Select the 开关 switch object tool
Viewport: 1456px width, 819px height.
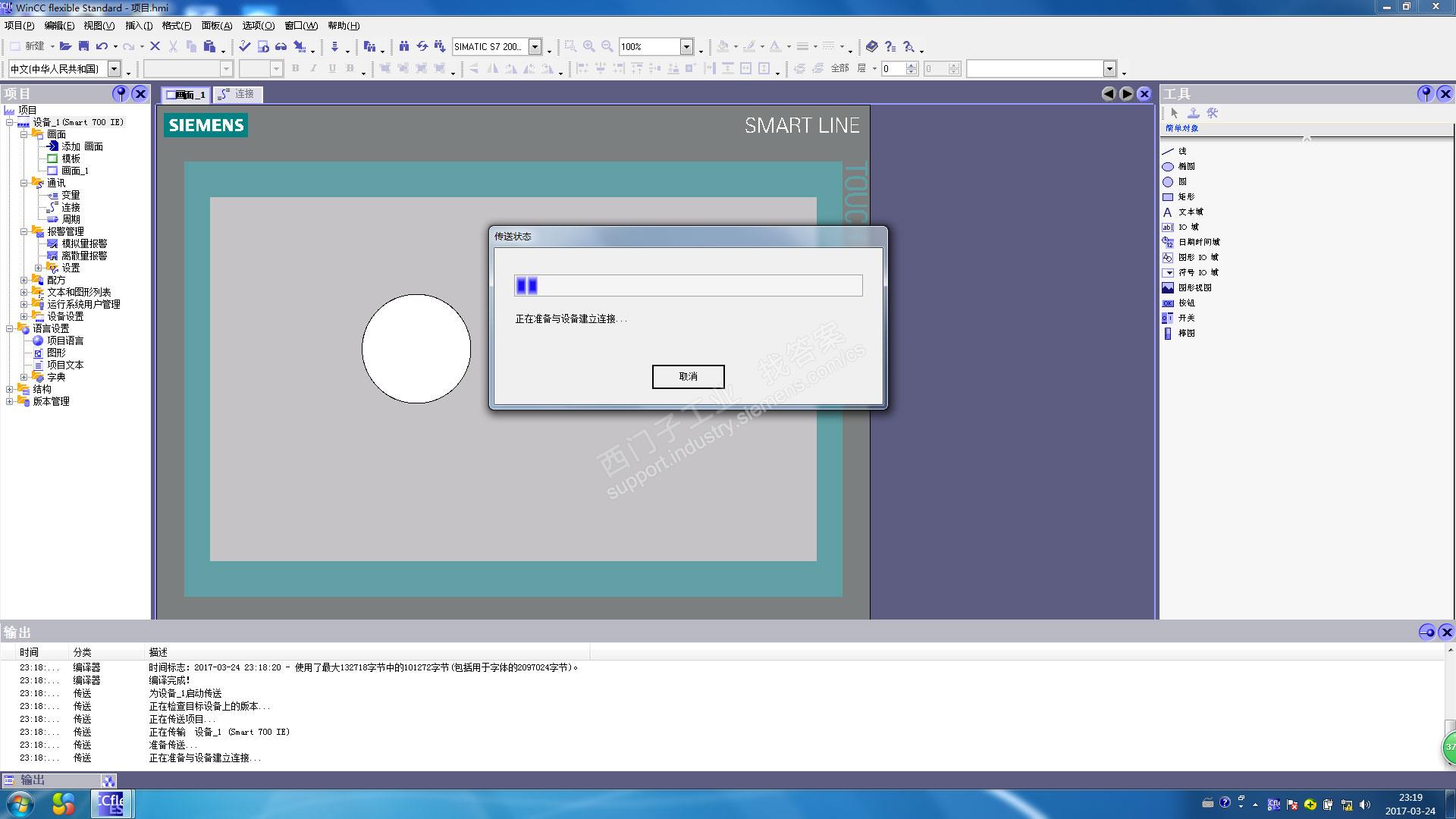(1186, 318)
